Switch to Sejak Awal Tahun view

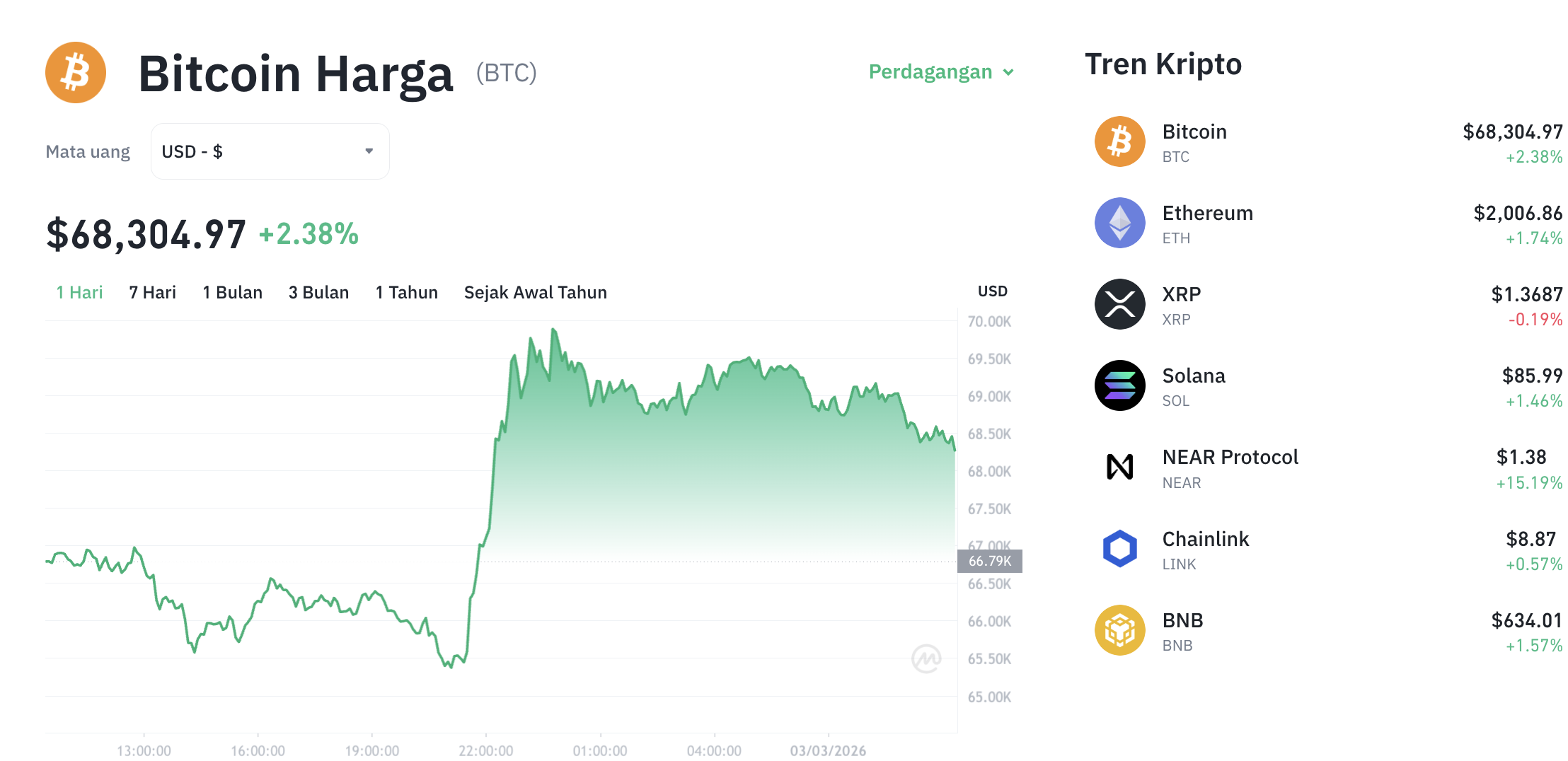pos(535,292)
